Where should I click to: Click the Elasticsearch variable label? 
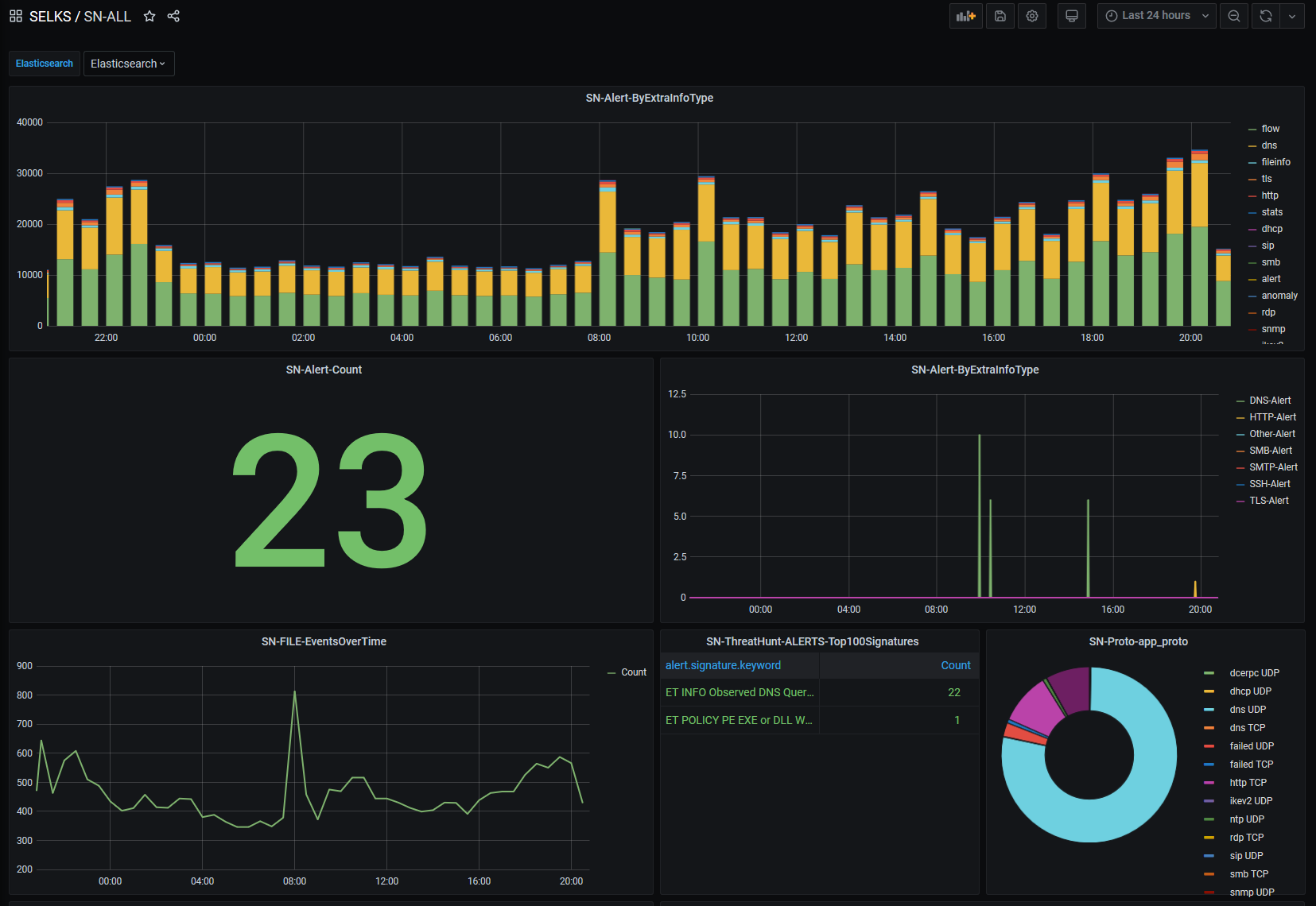click(45, 64)
